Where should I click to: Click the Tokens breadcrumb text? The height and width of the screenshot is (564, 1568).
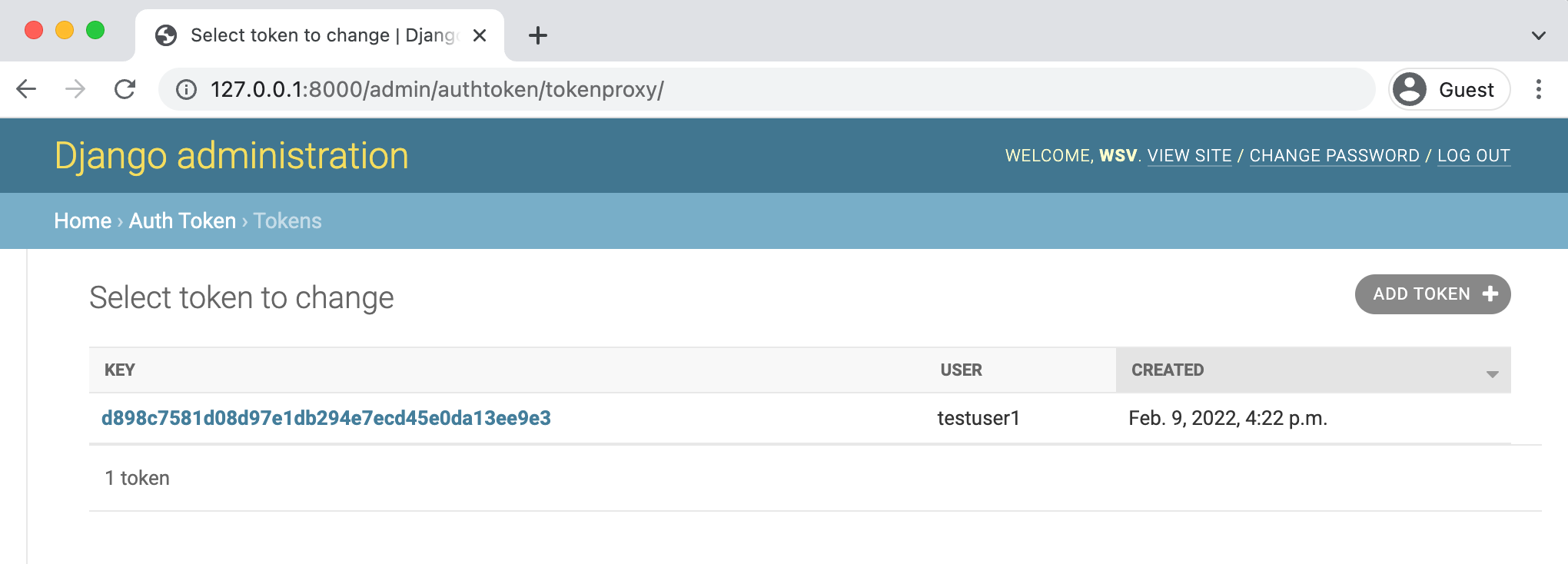(x=287, y=221)
